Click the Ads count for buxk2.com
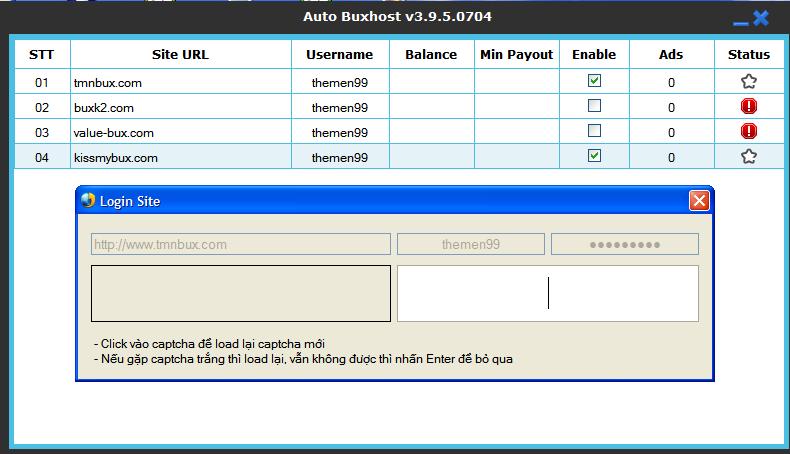This screenshot has height=454, width=790. pos(671,107)
